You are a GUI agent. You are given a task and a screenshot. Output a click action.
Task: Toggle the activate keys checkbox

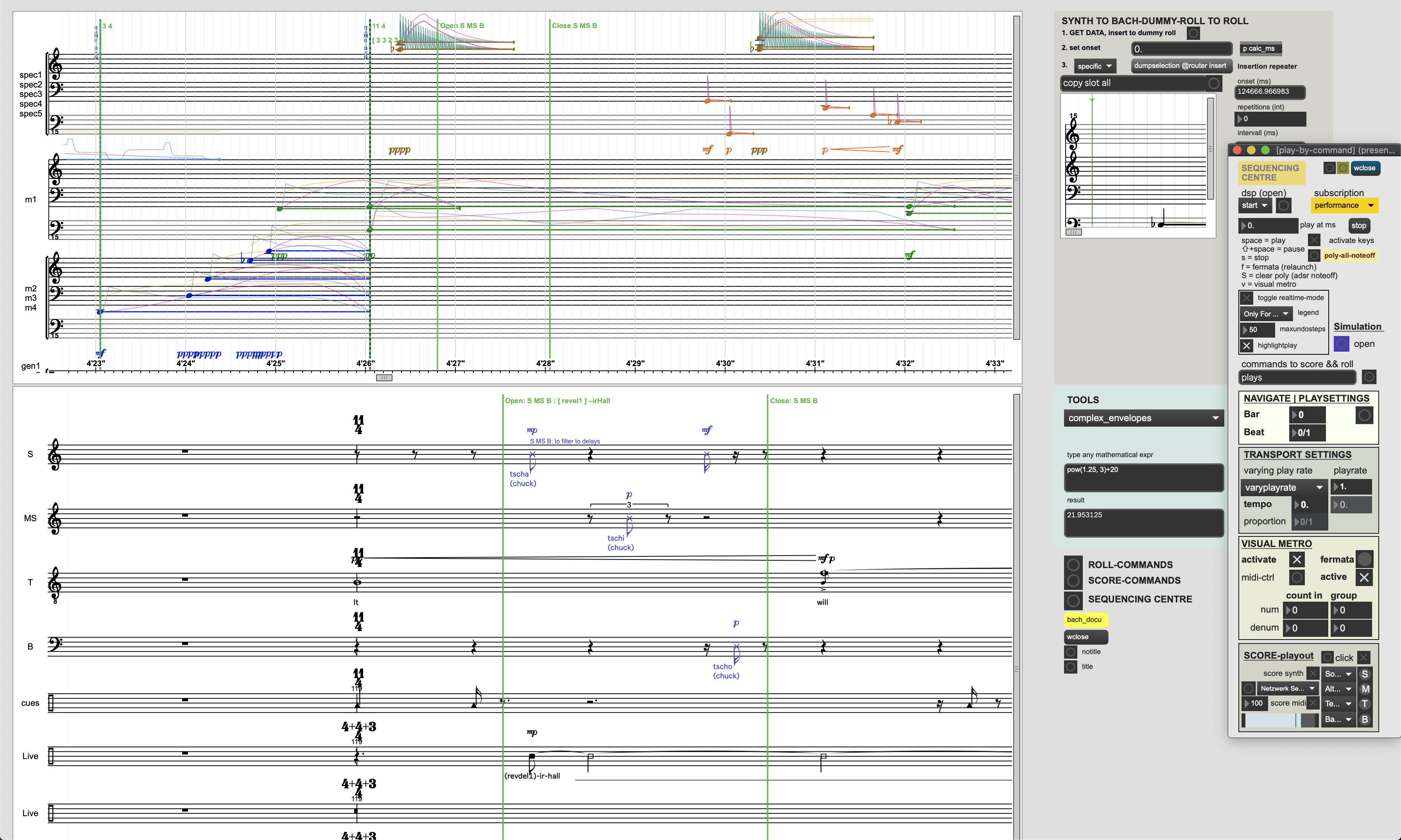point(1314,241)
